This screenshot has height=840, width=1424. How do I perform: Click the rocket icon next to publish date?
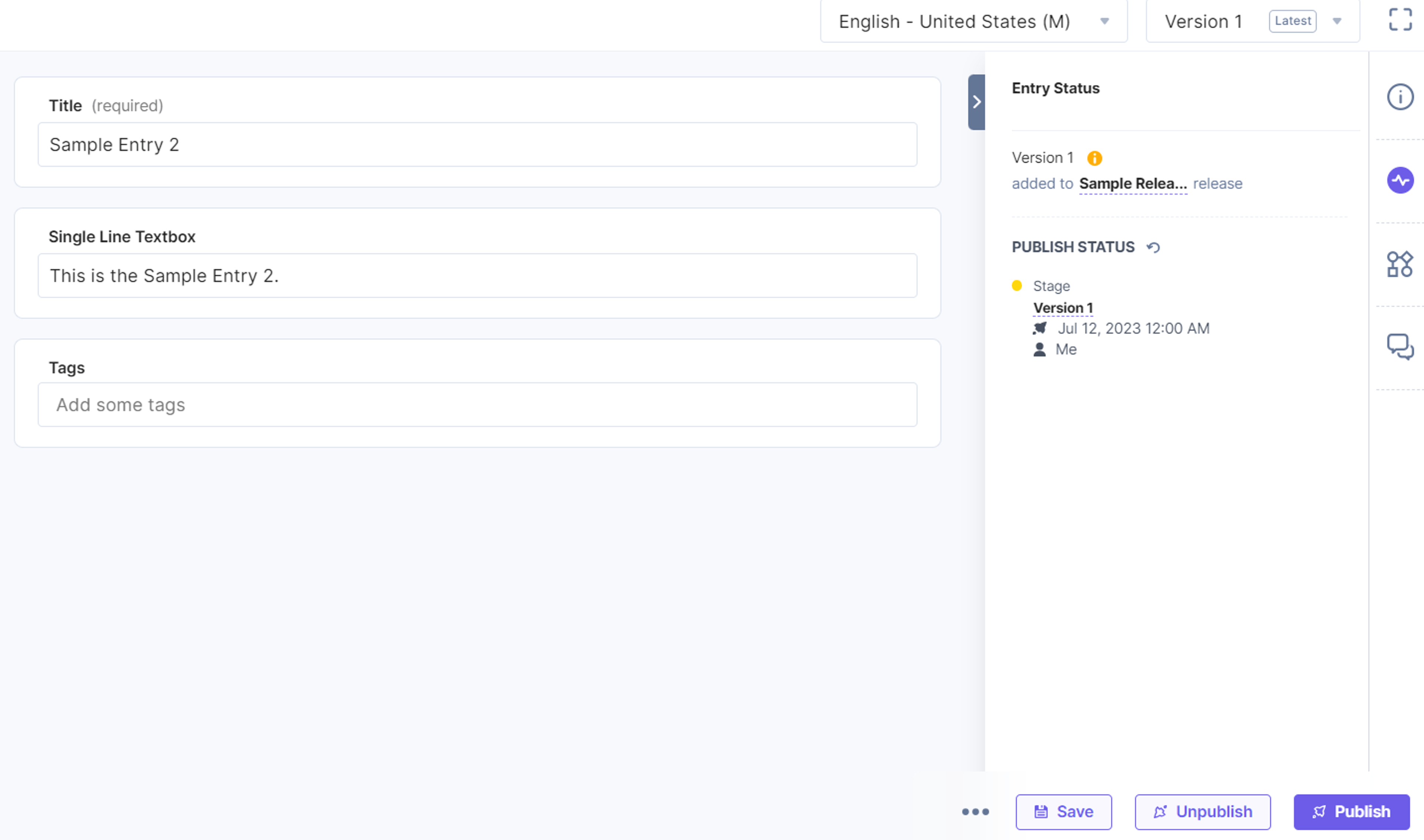pos(1039,328)
